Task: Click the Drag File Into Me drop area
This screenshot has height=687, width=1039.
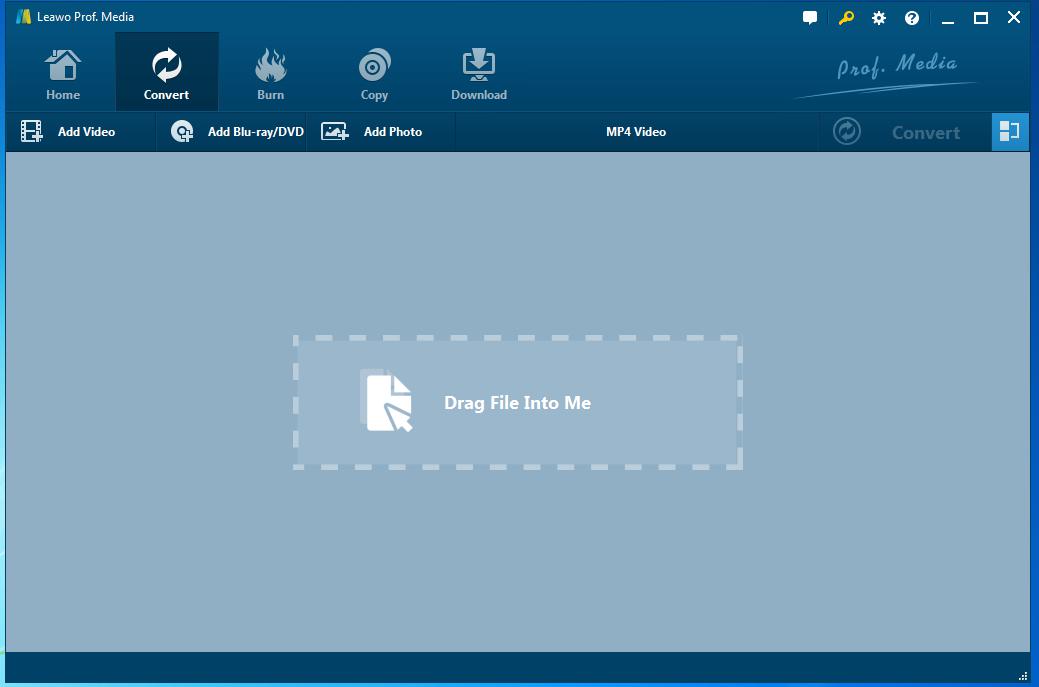Action: tap(518, 403)
